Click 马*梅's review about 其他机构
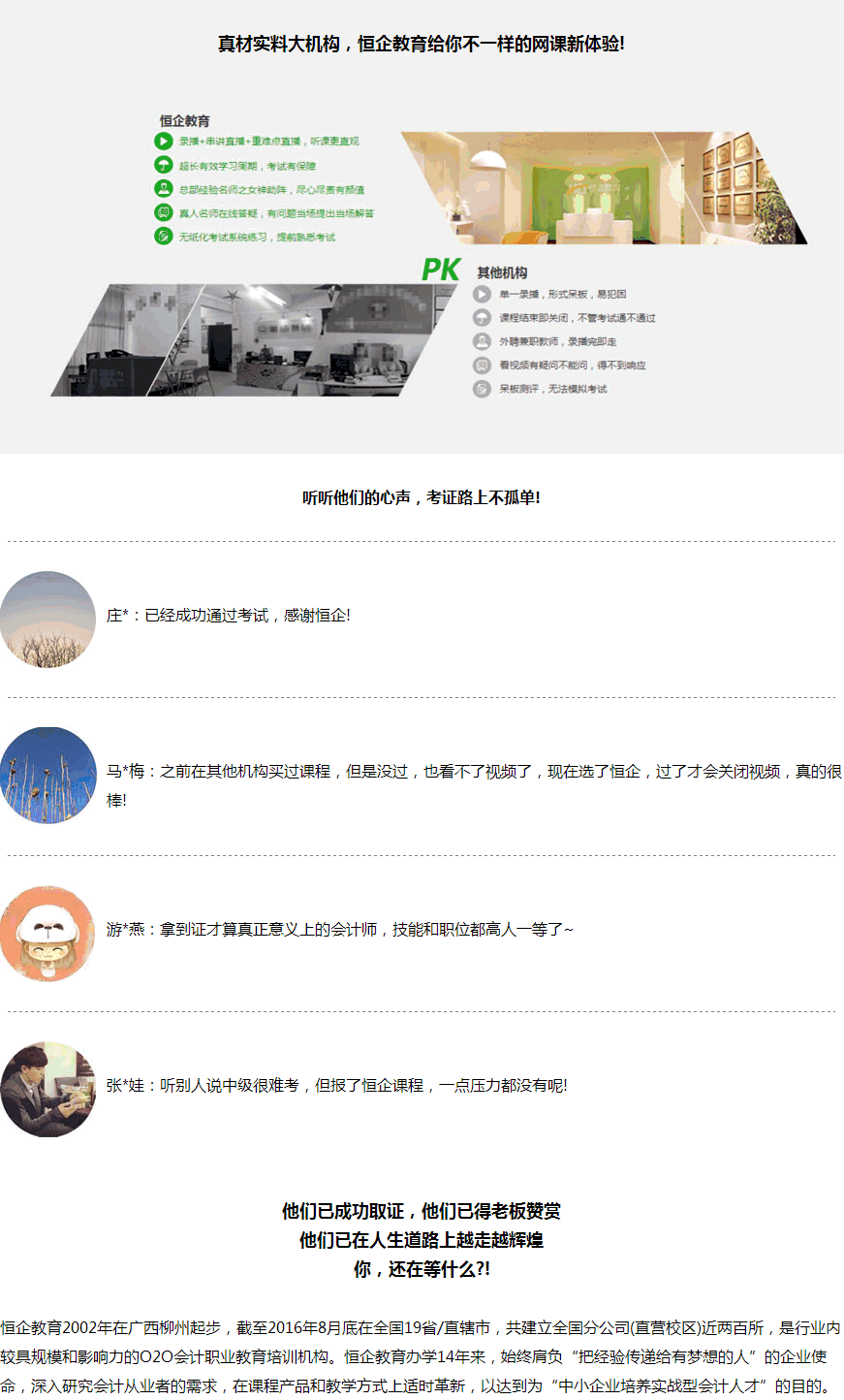Viewport: 844px width, 1400px height. (x=474, y=785)
